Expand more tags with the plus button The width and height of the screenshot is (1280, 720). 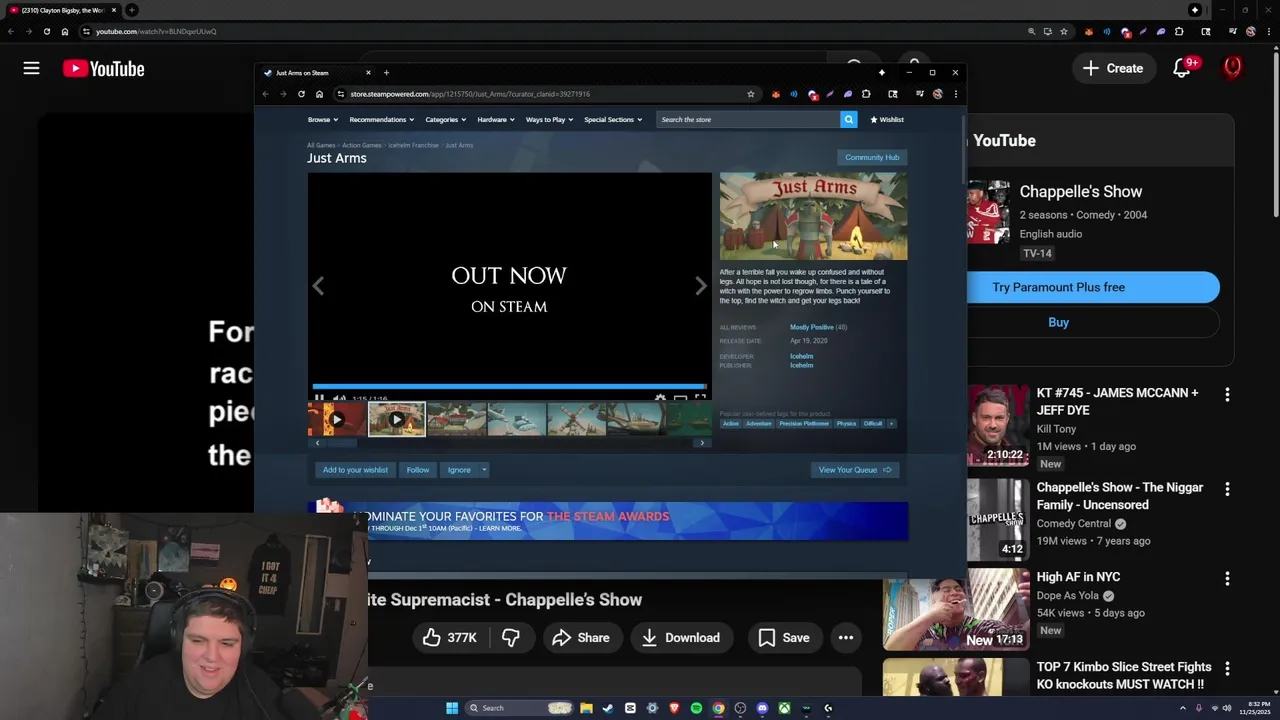pyautogui.click(x=891, y=424)
